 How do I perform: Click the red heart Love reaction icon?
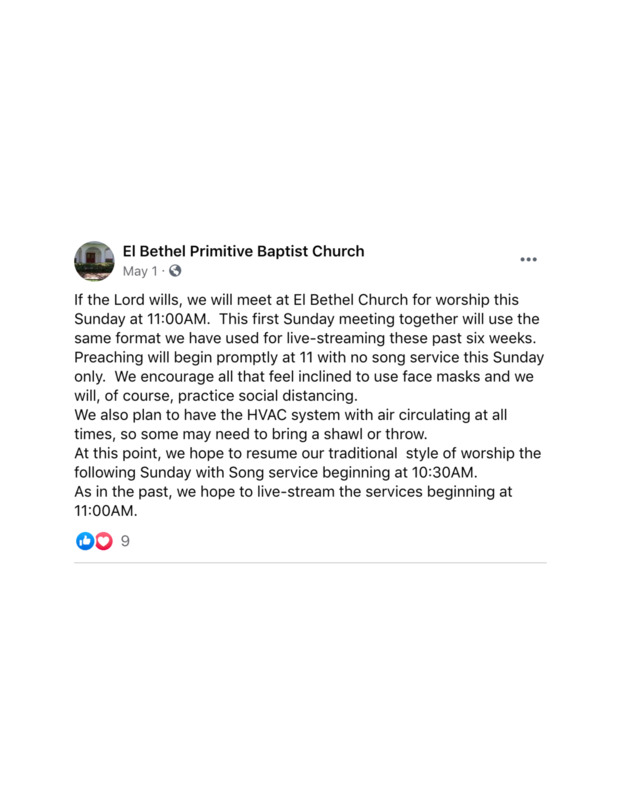(104, 541)
